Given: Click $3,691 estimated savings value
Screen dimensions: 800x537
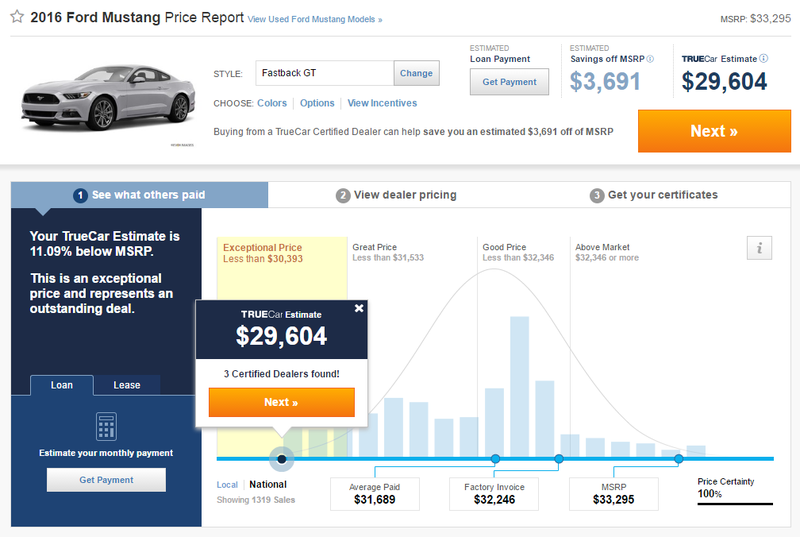Looking at the screenshot, I should point(605,82).
